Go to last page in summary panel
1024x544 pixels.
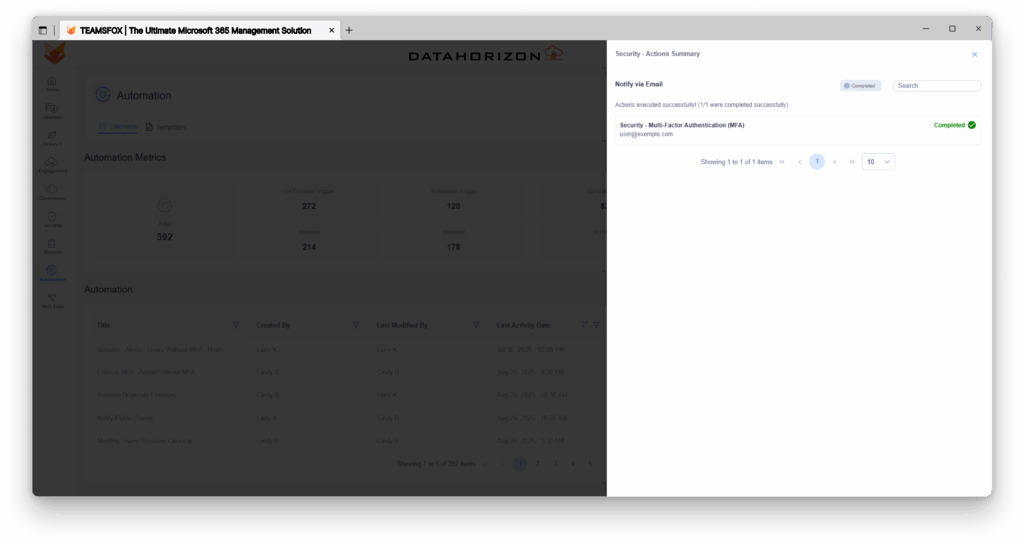pyautogui.click(x=852, y=162)
